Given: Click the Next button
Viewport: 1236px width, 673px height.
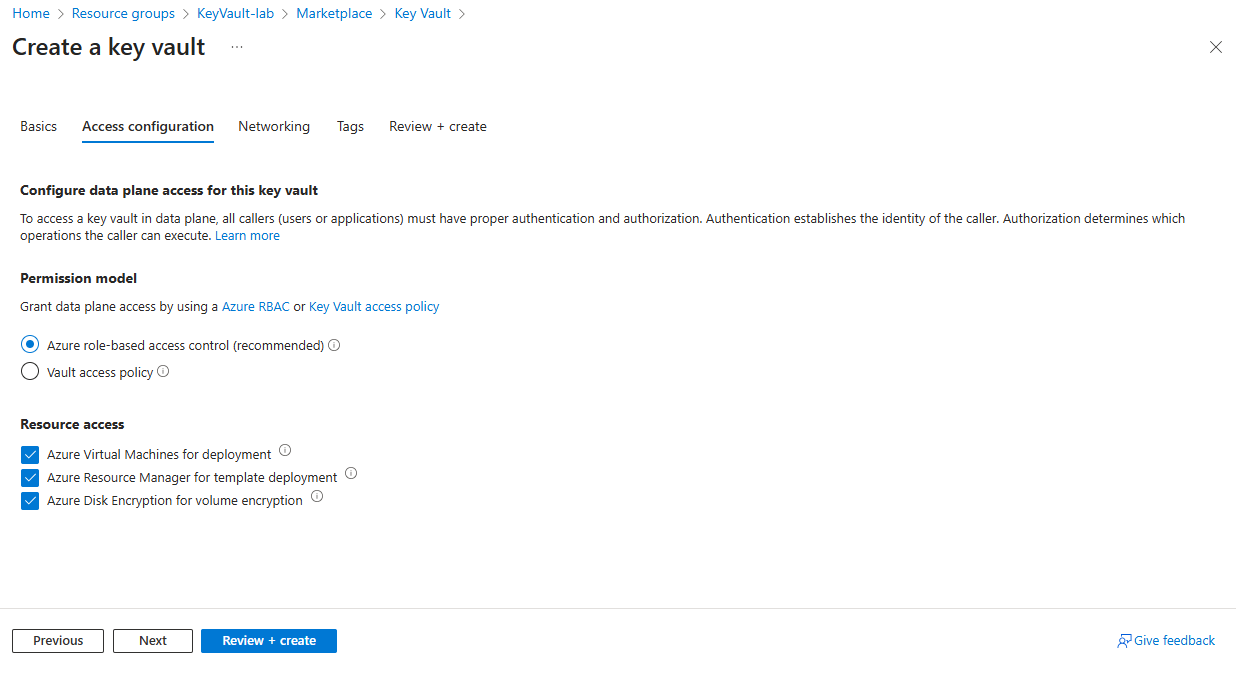Looking at the screenshot, I should coord(153,641).
